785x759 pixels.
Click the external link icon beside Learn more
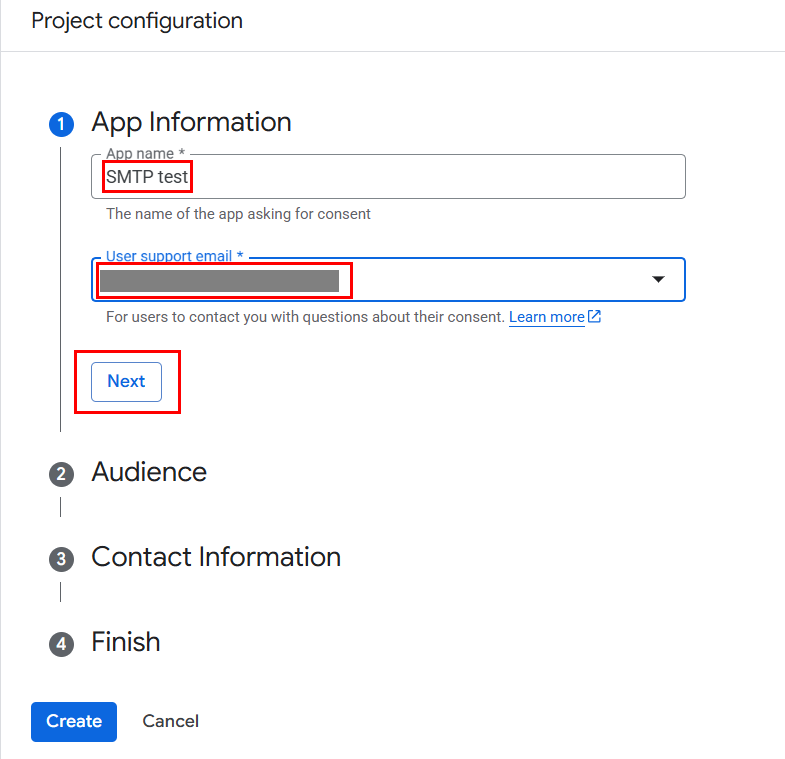pyautogui.click(x=594, y=316)
